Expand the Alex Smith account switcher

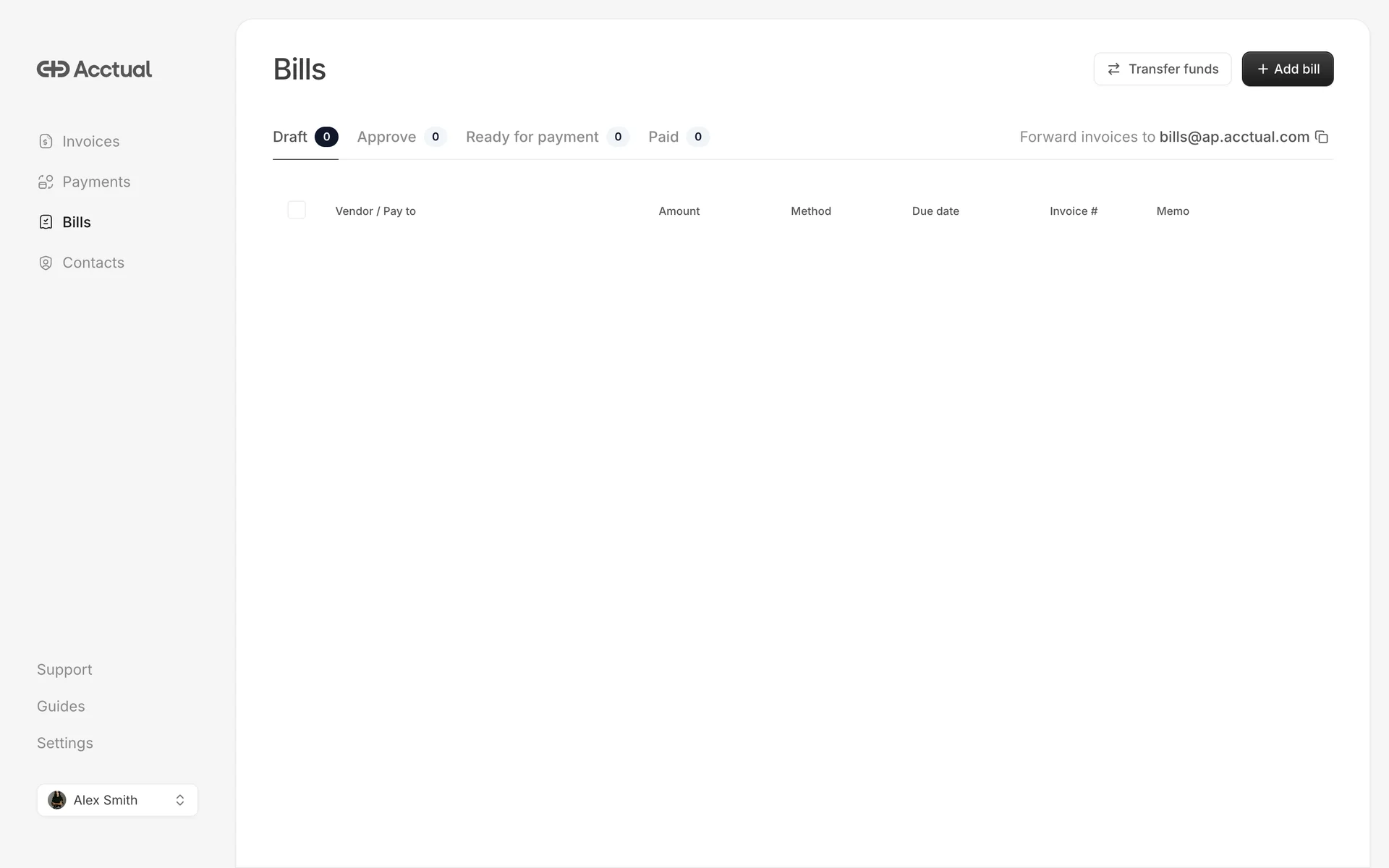click(x=179, y=800)
